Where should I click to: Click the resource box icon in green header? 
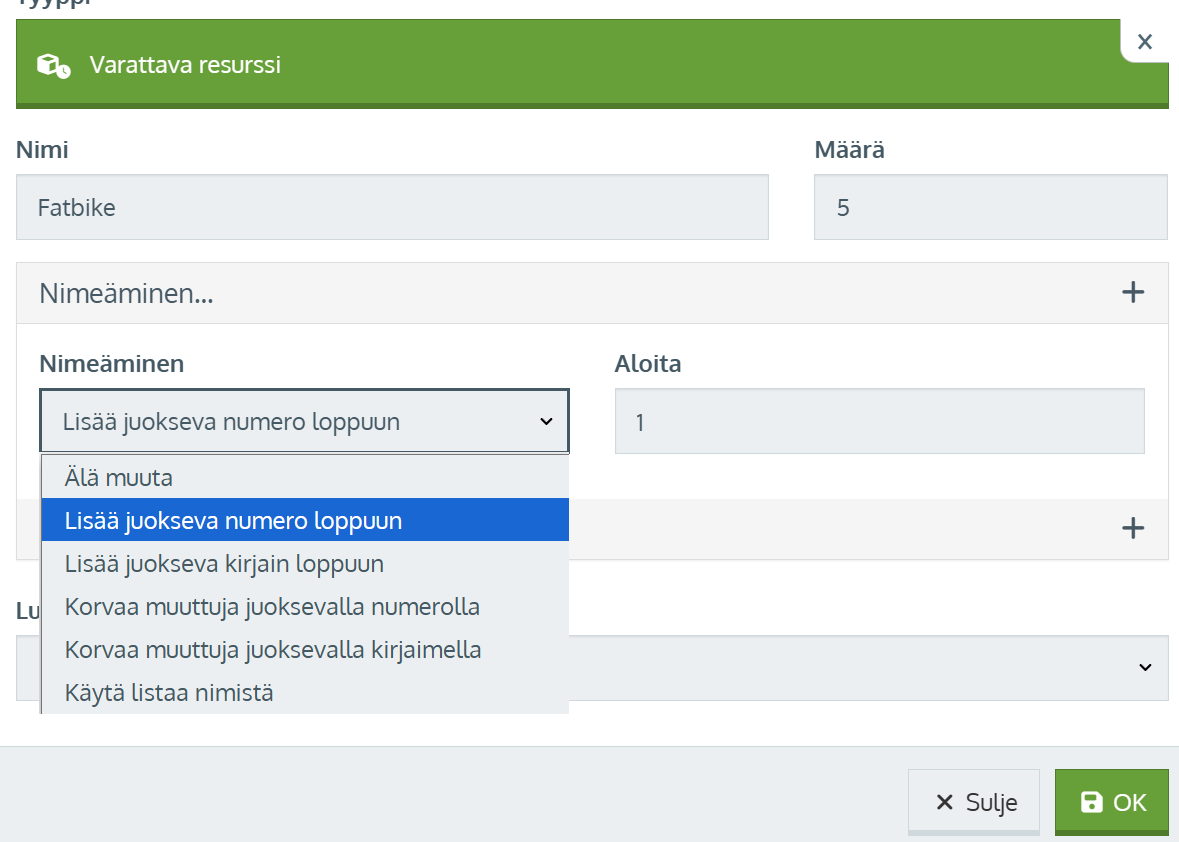click(53, 66)
